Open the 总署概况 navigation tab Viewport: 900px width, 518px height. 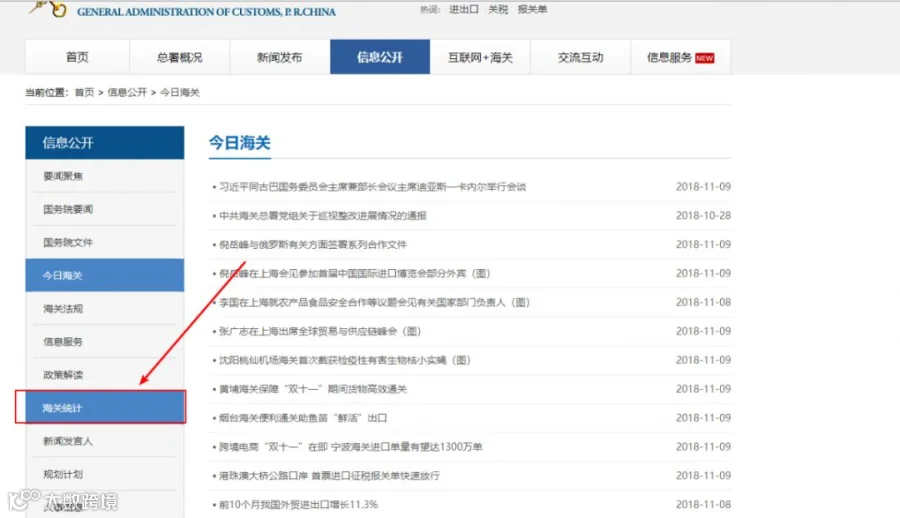(x=180, y=57)
